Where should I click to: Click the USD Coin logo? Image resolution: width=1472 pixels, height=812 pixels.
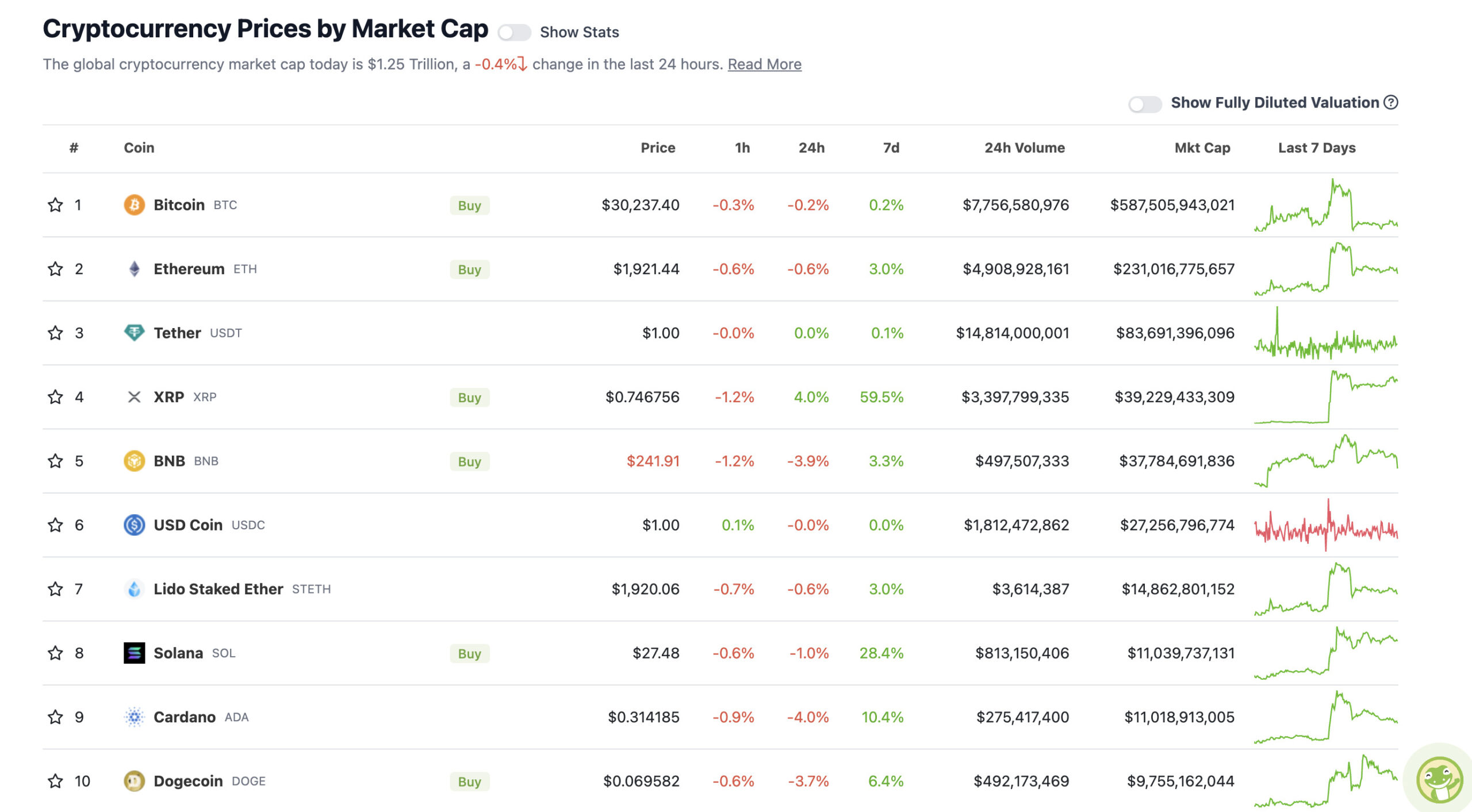[134, 525]
